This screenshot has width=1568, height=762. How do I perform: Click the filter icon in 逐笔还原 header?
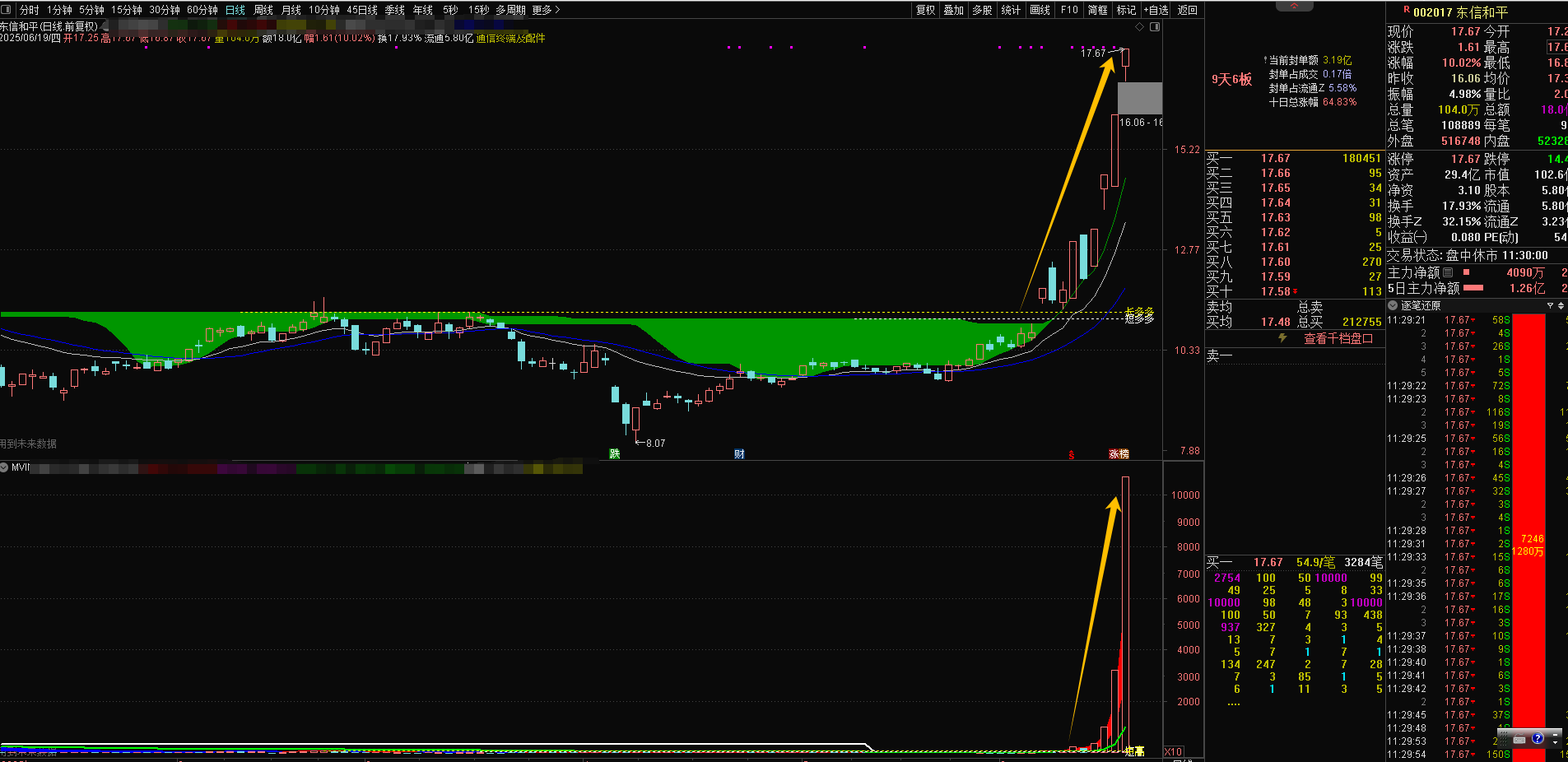tap(1550, 305)
